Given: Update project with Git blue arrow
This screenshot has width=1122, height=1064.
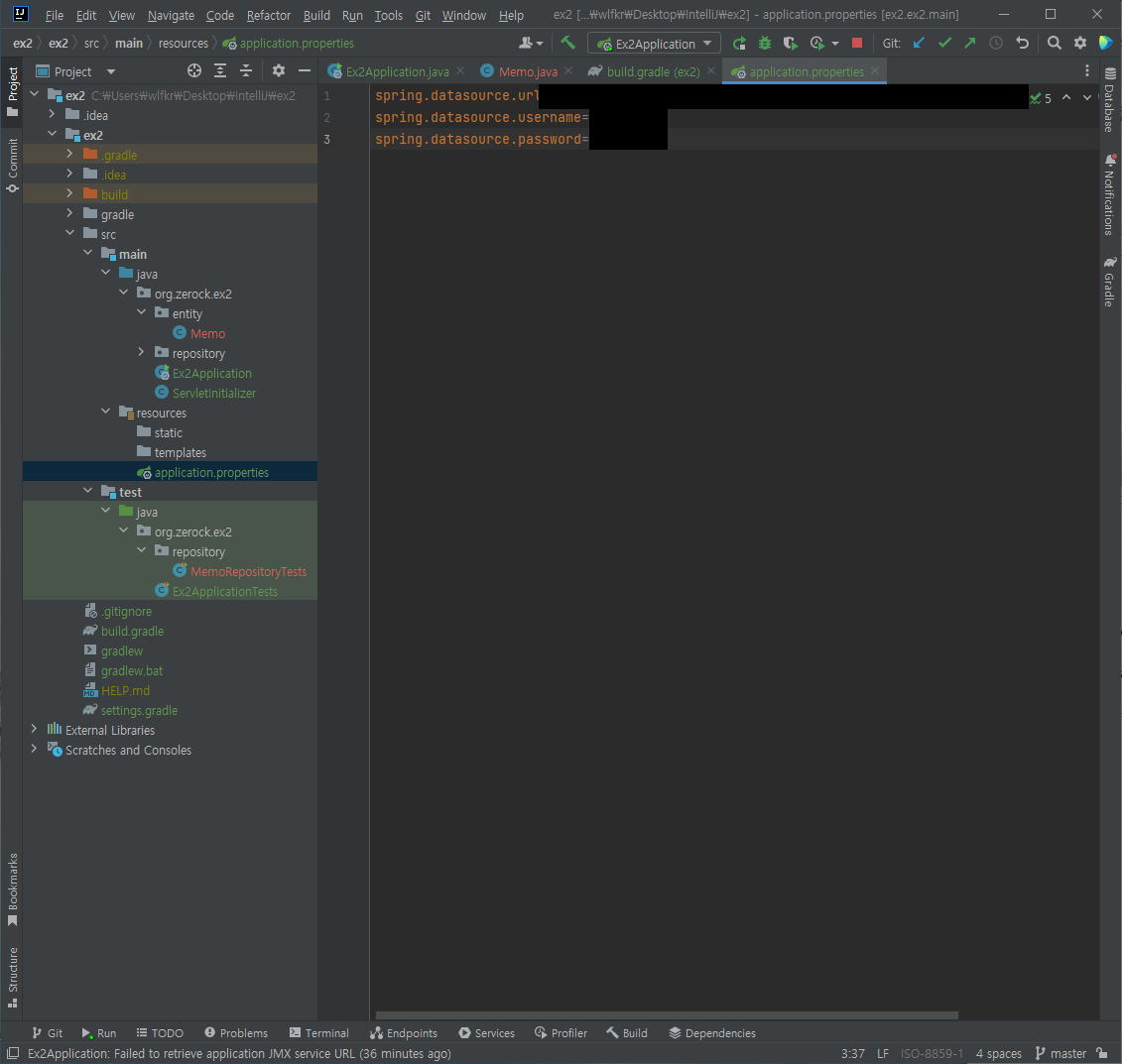Looking at the screenshot, I should pos(919,43).
